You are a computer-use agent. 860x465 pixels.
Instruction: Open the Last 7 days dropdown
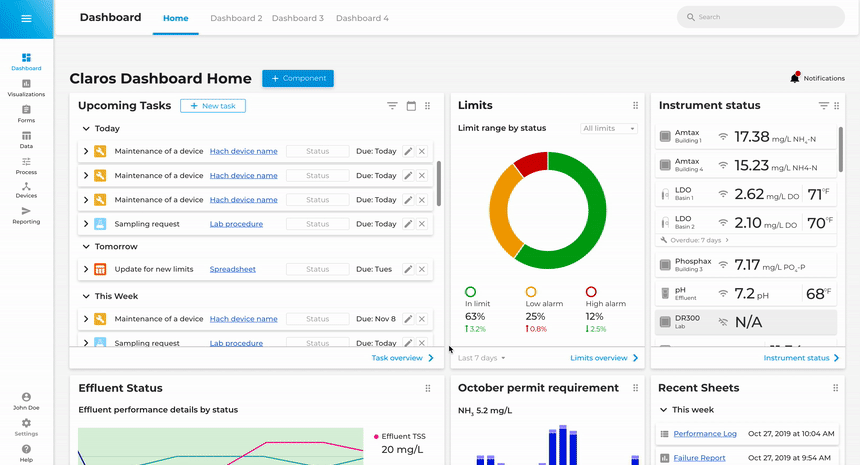click(482, 358)
